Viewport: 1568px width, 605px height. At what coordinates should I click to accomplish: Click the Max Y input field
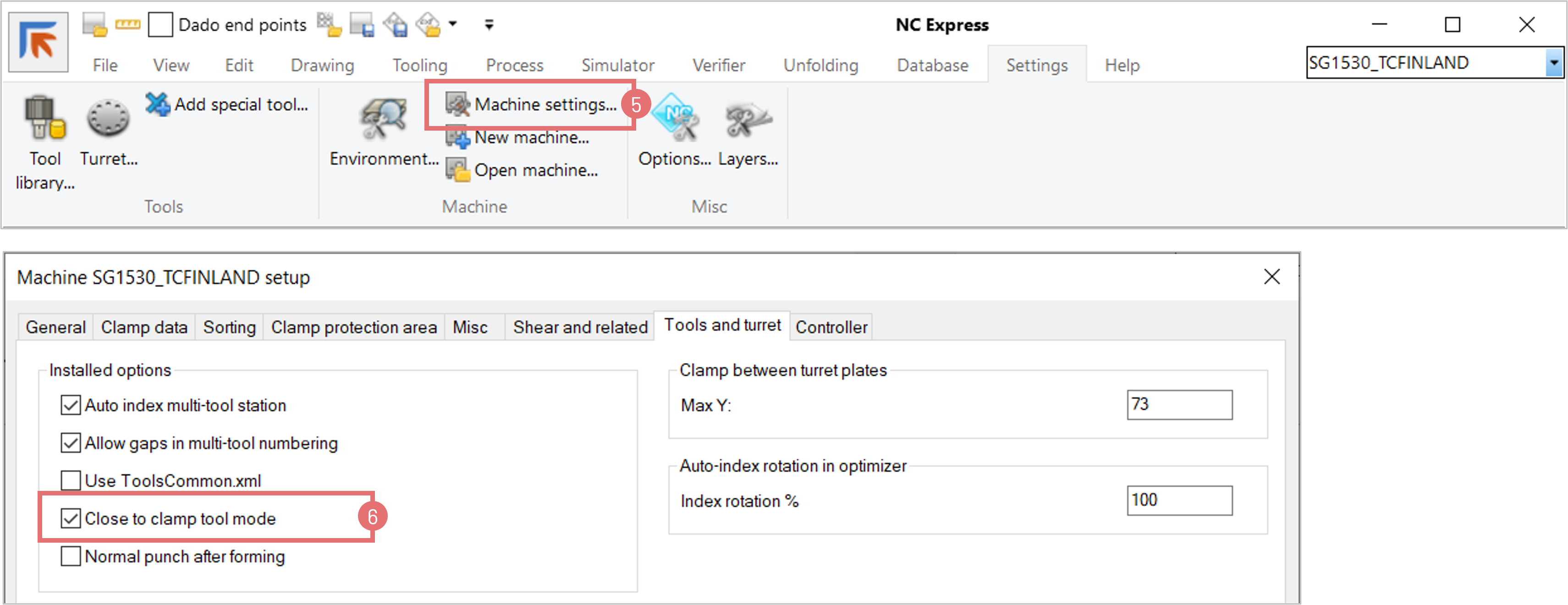(1179, 405)
